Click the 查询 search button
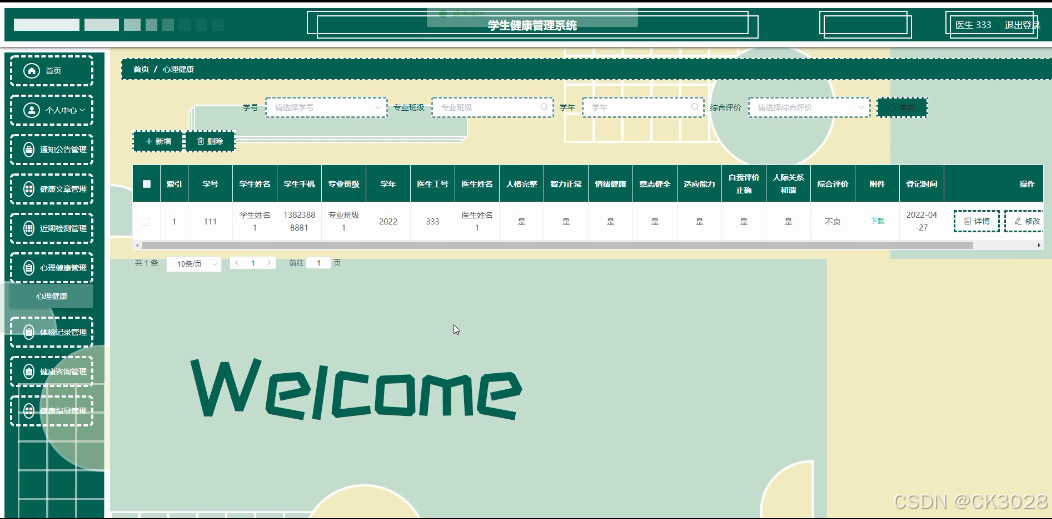This screenshot has width=1052, height=519. (x=902, y=107)
